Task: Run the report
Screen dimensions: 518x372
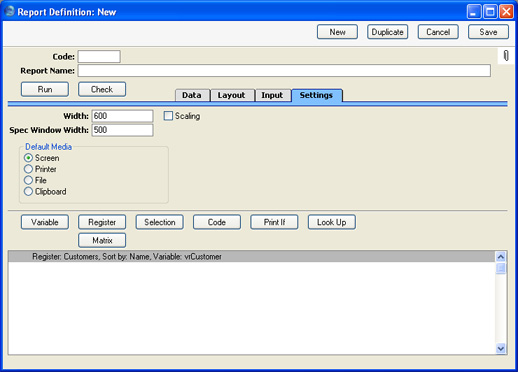Action: (x=45, y=89)
